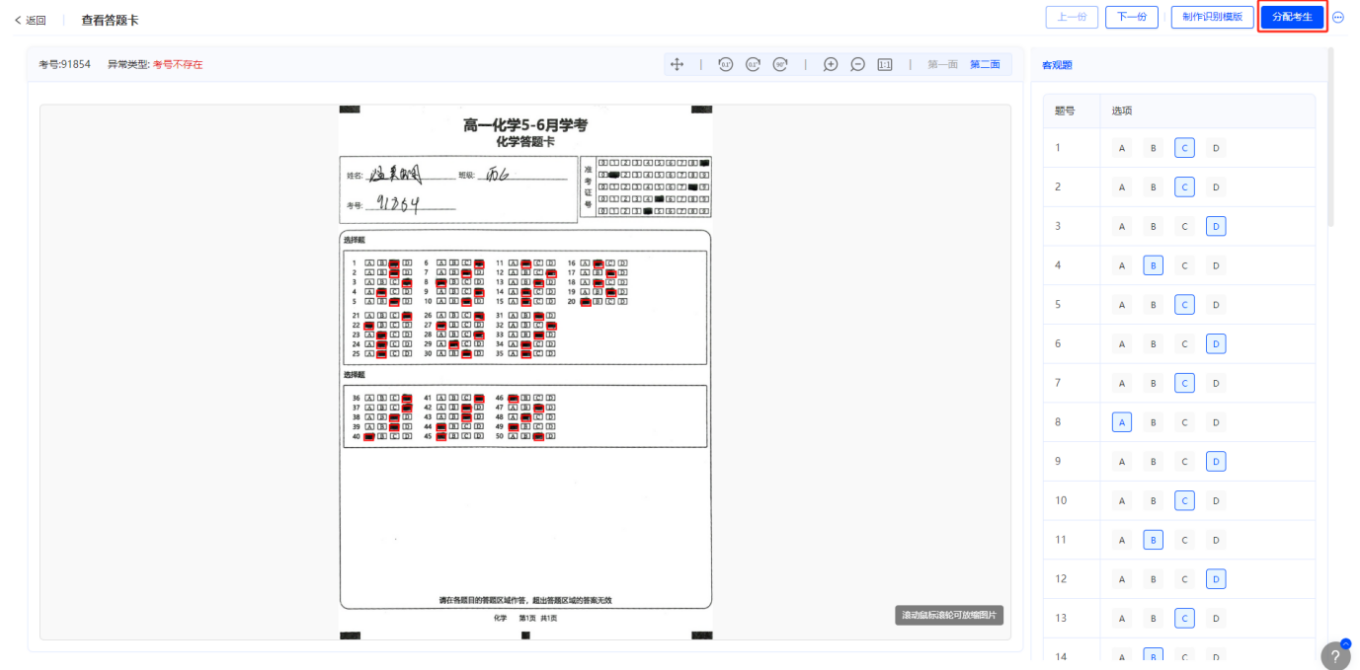Viewport: 1360px width, 670px height.
Task: Select option B for question 10
Action: [x=1153, y=500]
